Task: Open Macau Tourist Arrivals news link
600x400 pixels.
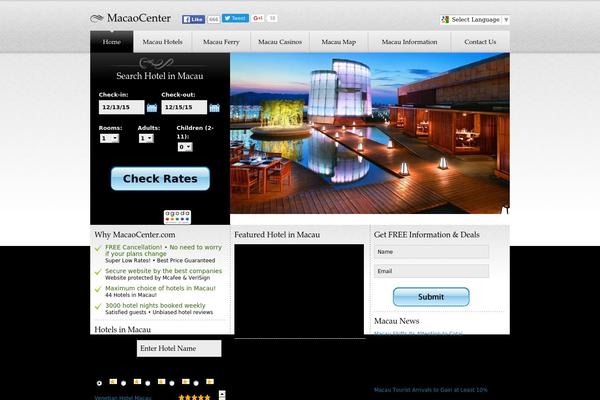Action: coord(431,390)
